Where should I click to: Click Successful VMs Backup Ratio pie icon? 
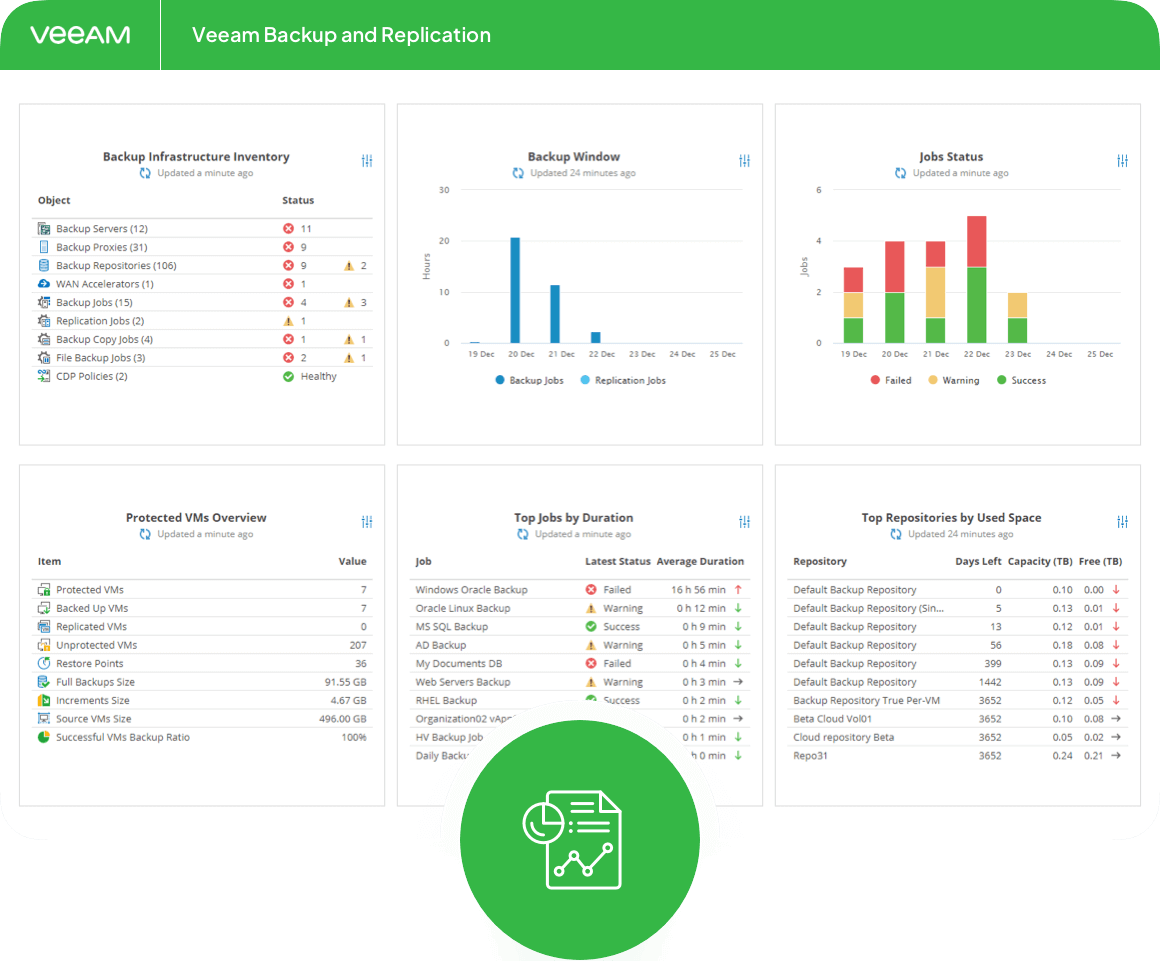(x=44, y=738)
